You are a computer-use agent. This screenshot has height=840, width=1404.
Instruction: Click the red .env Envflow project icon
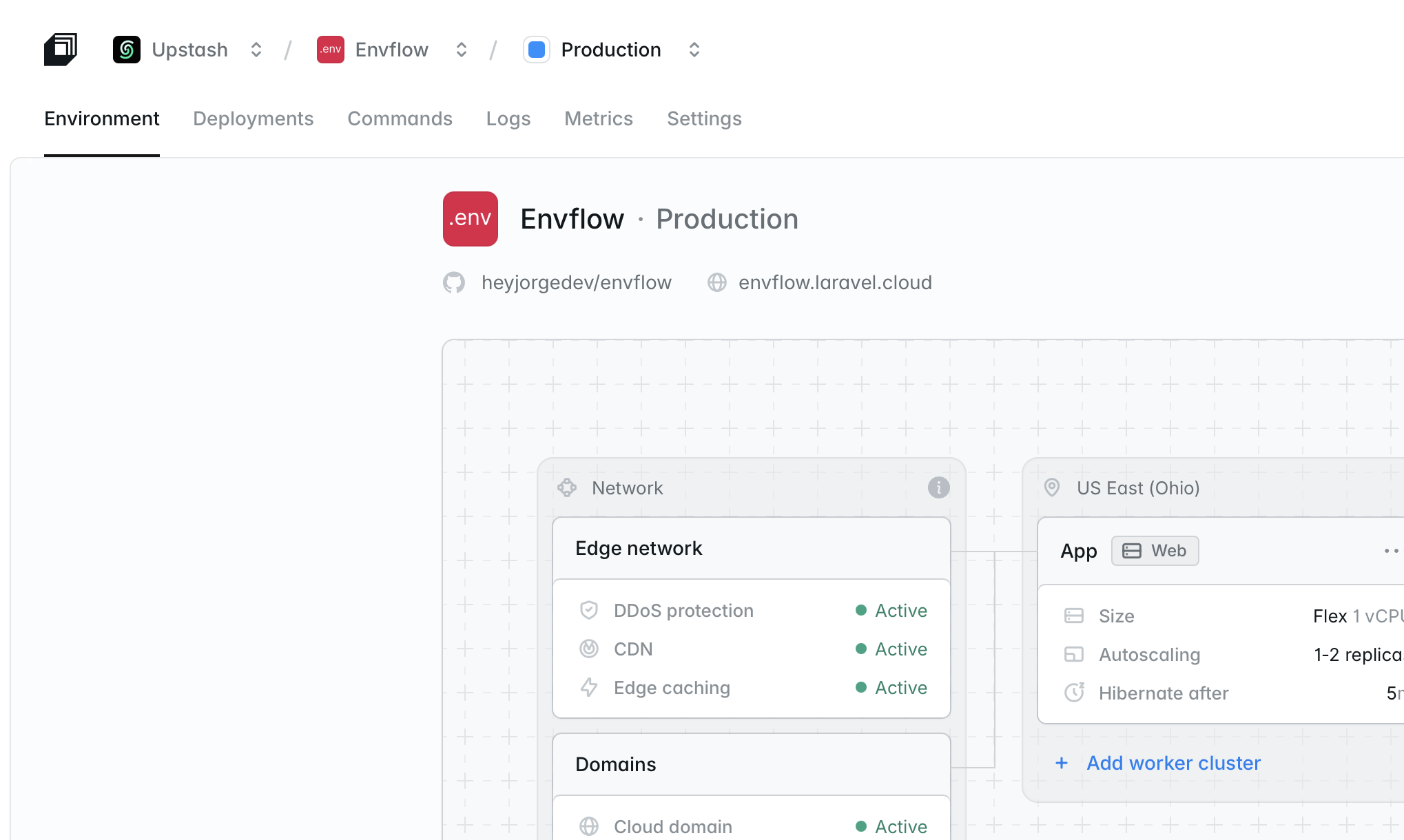tap(331, 49)
